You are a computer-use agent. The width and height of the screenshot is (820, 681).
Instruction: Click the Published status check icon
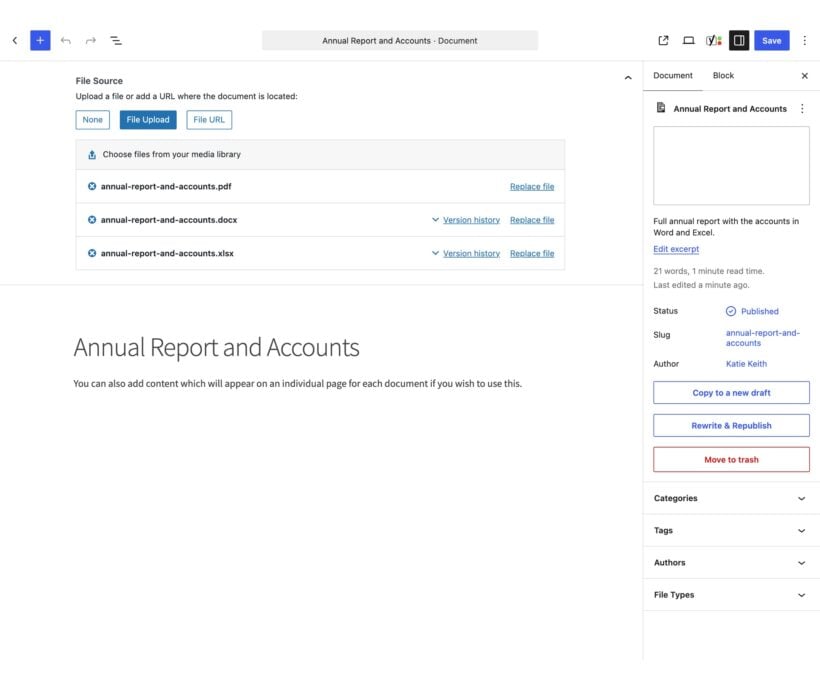point(731,311)
